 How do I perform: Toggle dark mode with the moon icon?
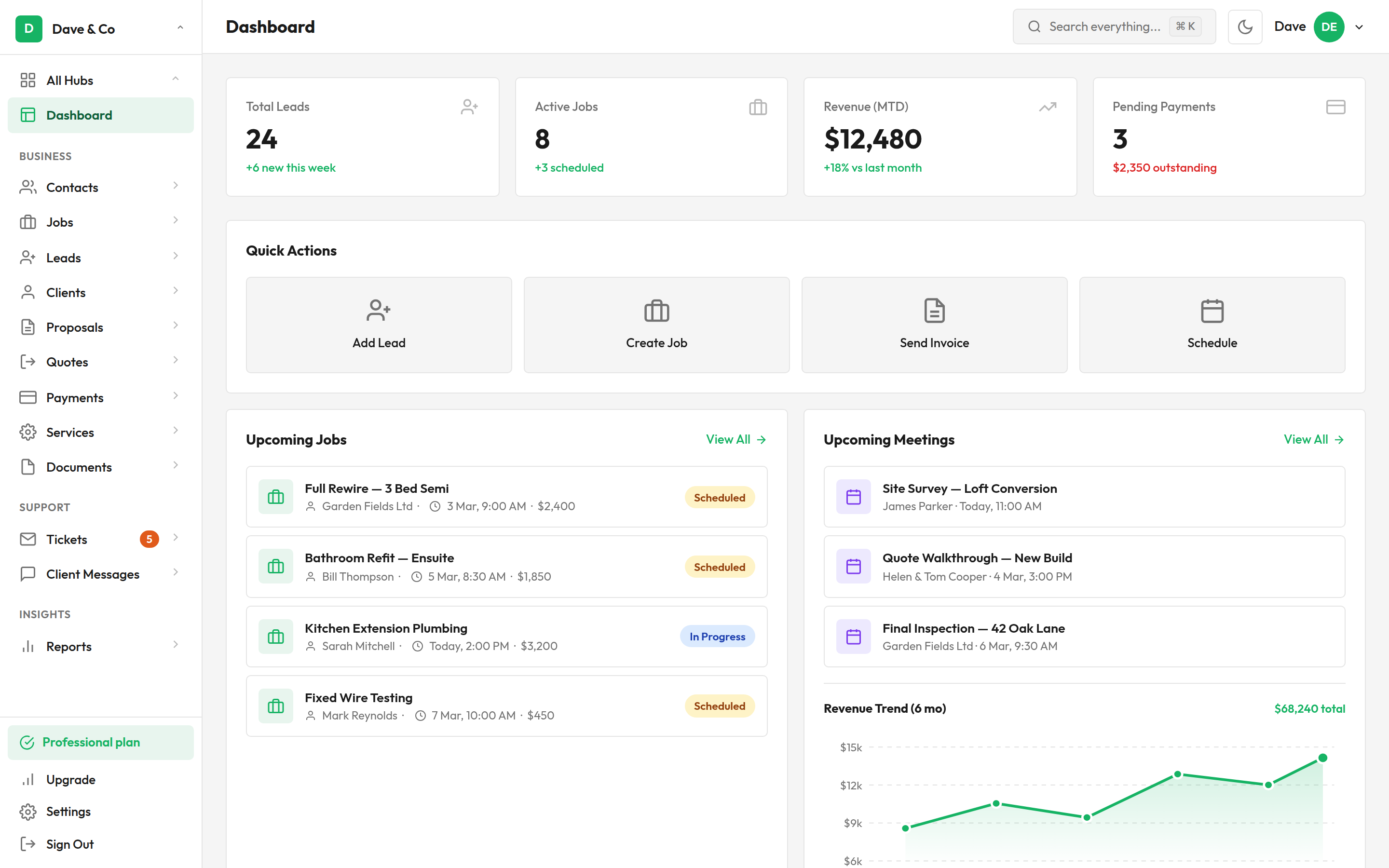[x=1244, y=27]
